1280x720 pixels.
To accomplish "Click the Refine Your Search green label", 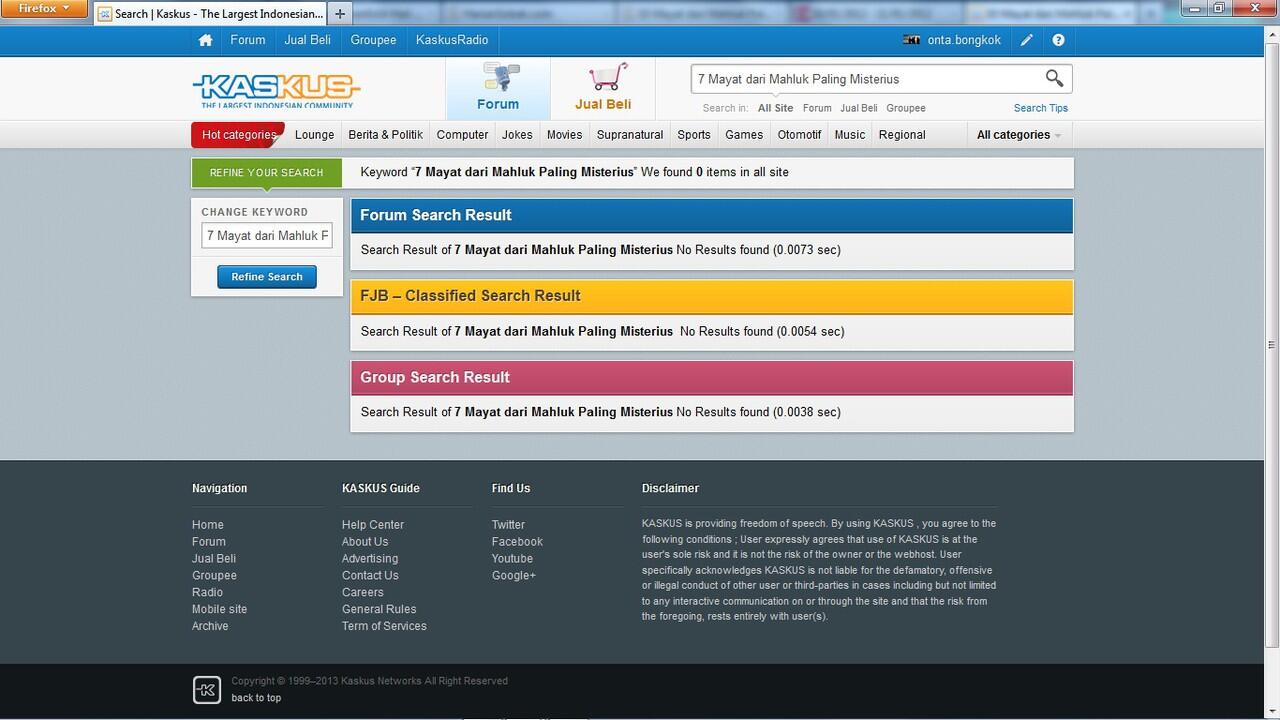I will [x=266, y=173].
